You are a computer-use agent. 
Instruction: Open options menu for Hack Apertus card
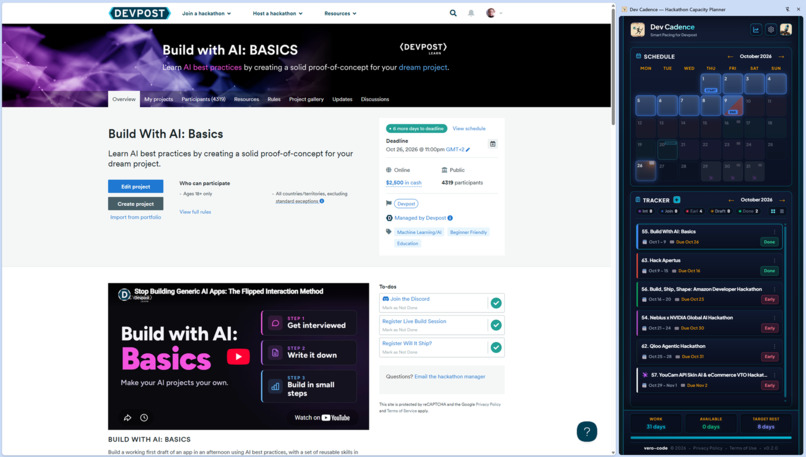(x=774, y=260)
